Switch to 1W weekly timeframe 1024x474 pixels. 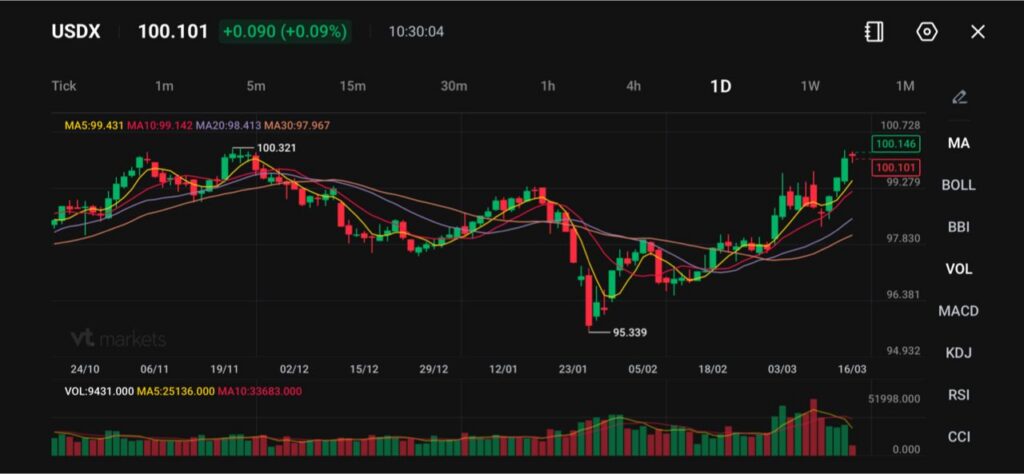point(810,86)
